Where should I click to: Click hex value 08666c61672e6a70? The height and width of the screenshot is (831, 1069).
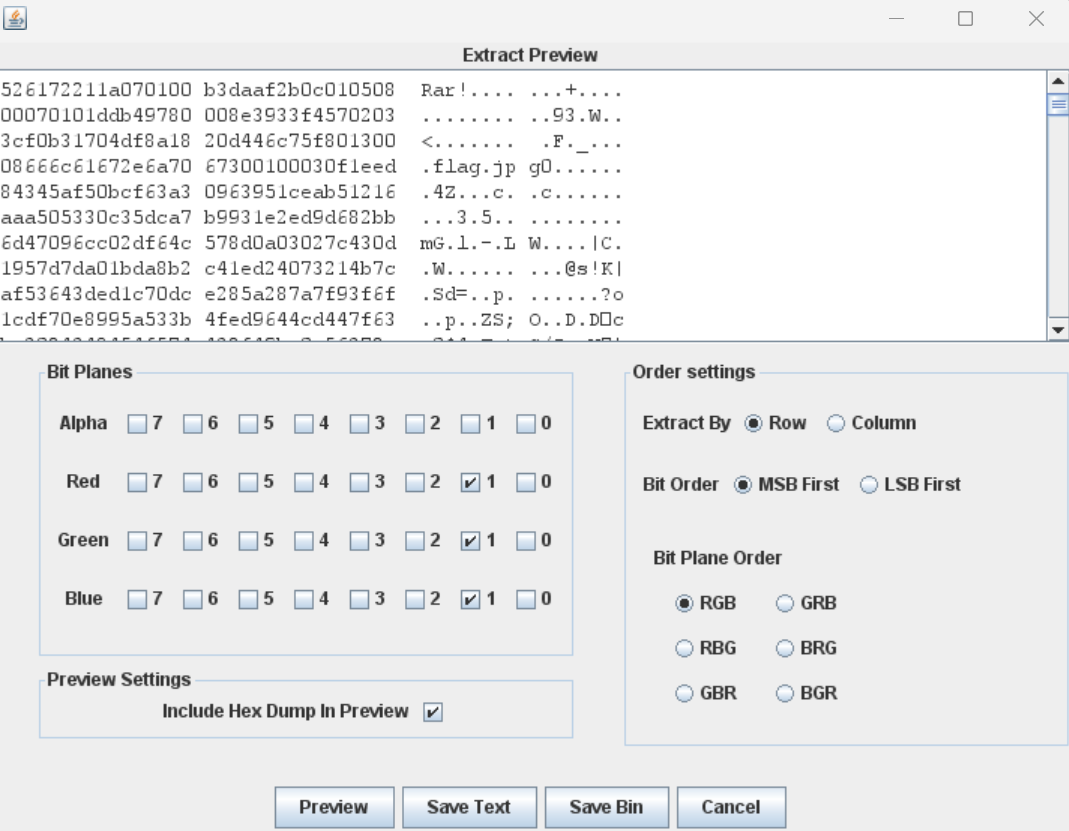[96, 167]
